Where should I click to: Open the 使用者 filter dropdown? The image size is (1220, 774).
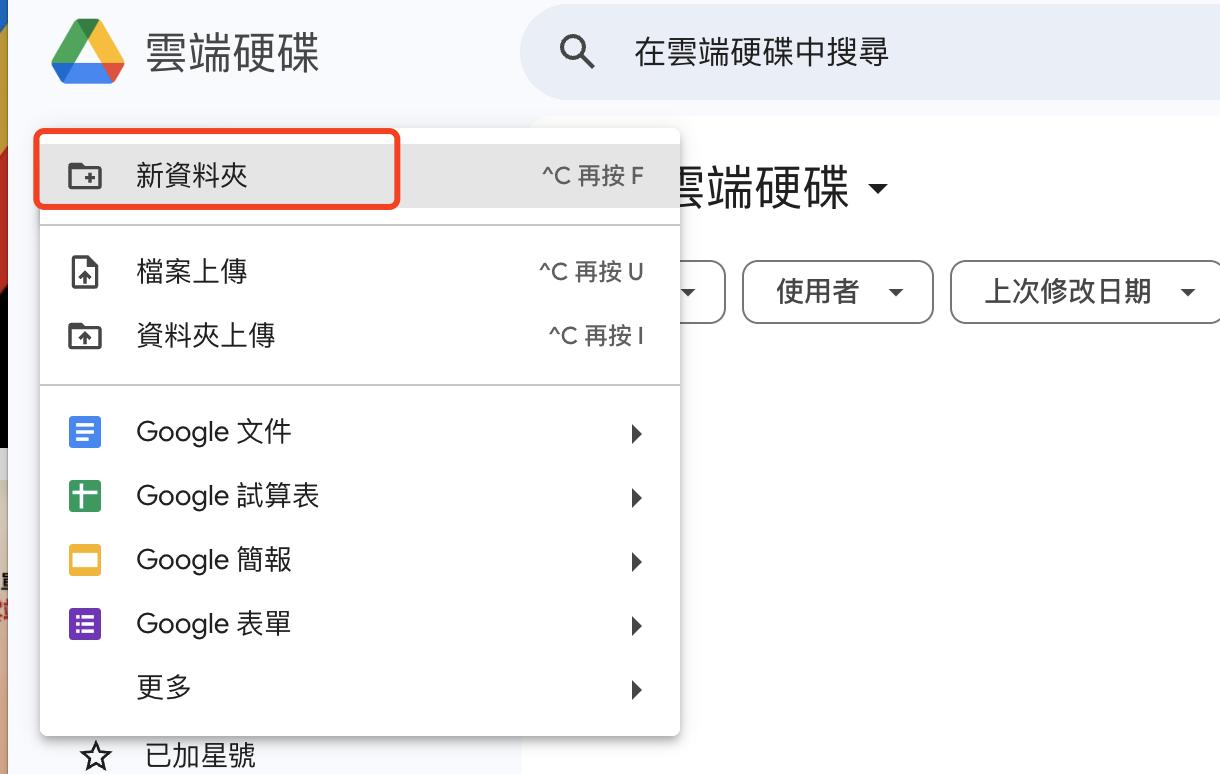point(838,292)
